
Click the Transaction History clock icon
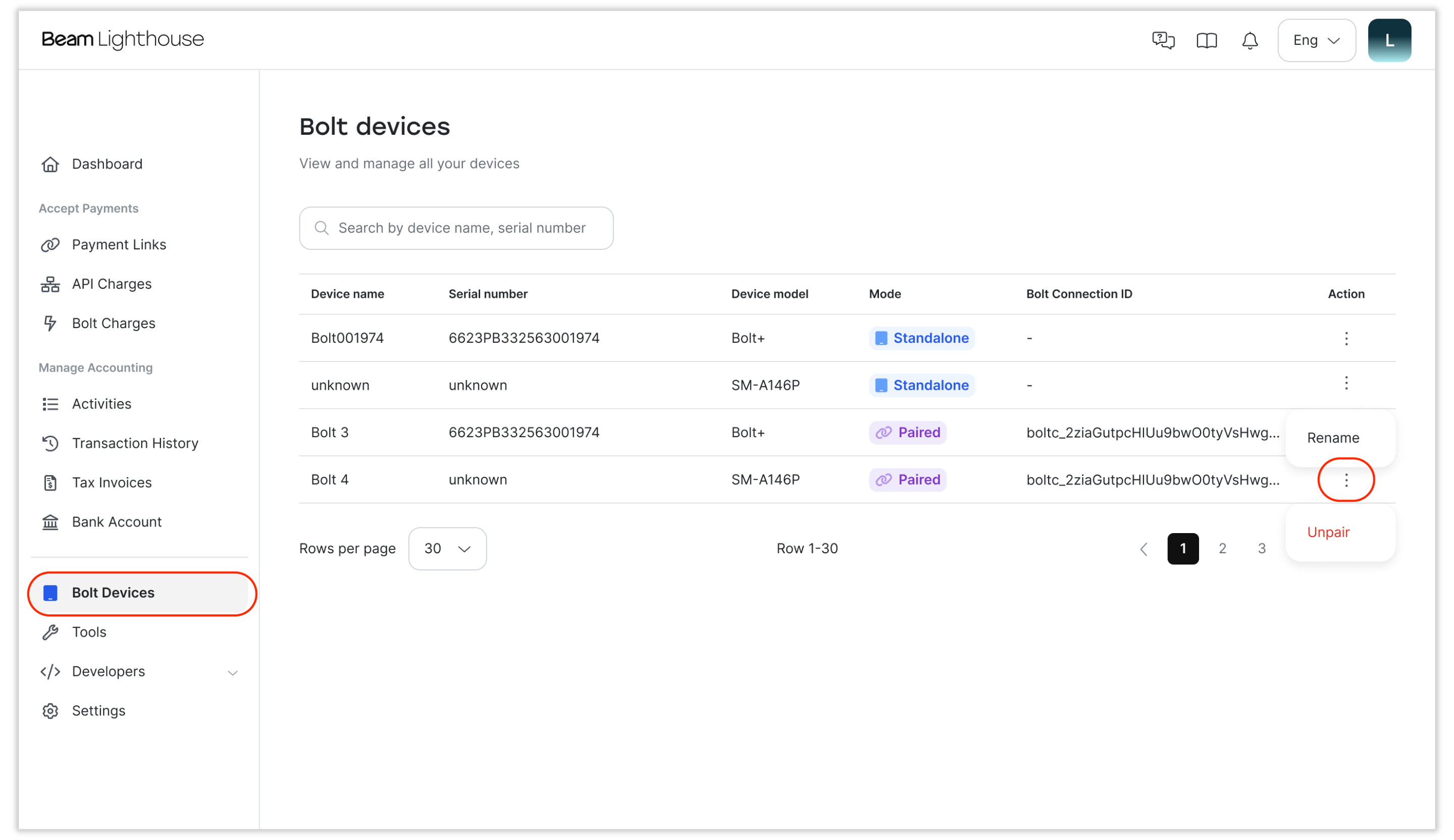coord(50,443)
